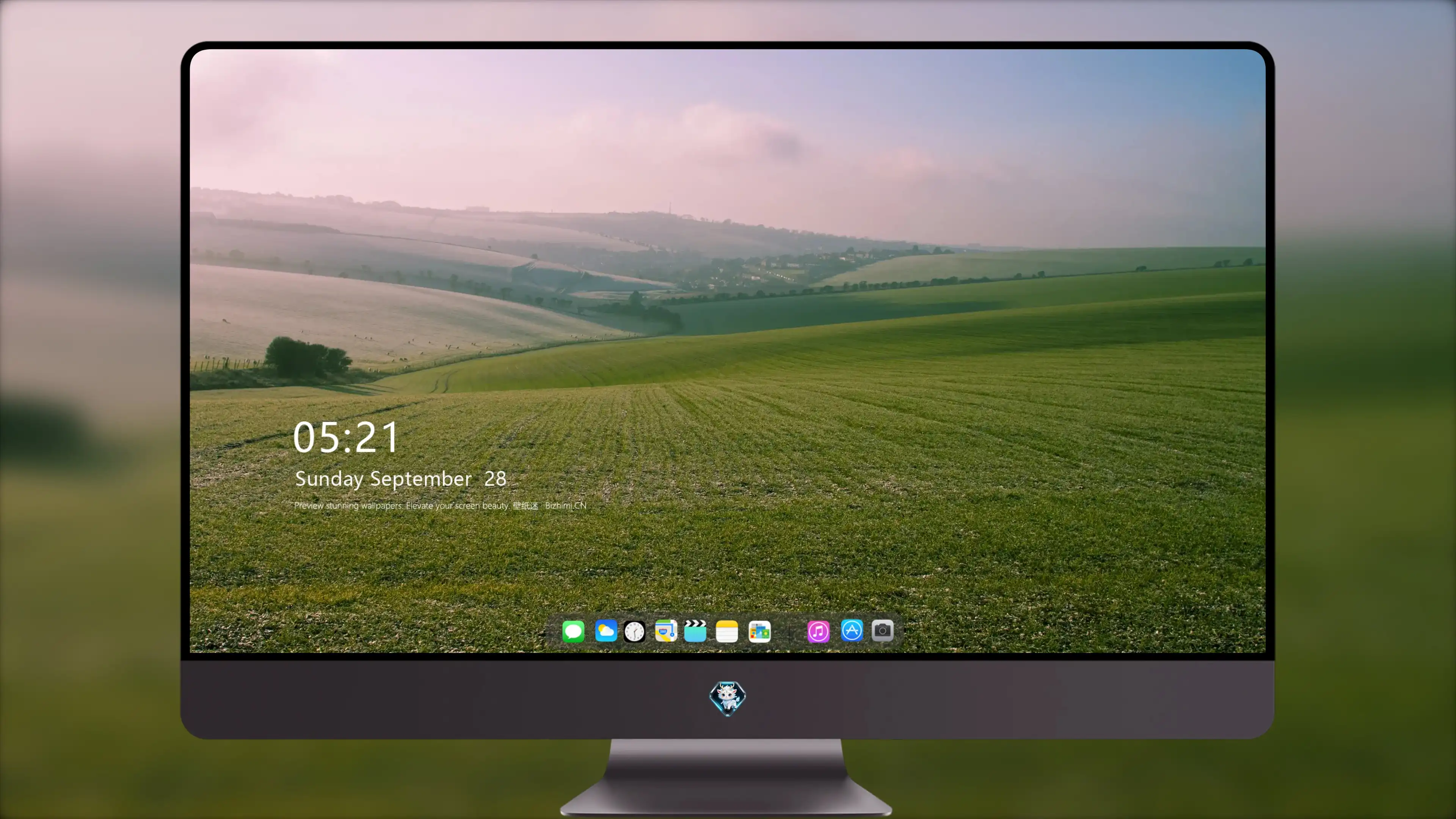Open the yellow Notes app
Image resolution: width=1456 pixels, height=819 pixels.
pyautogui.click(x=727, y=631)
